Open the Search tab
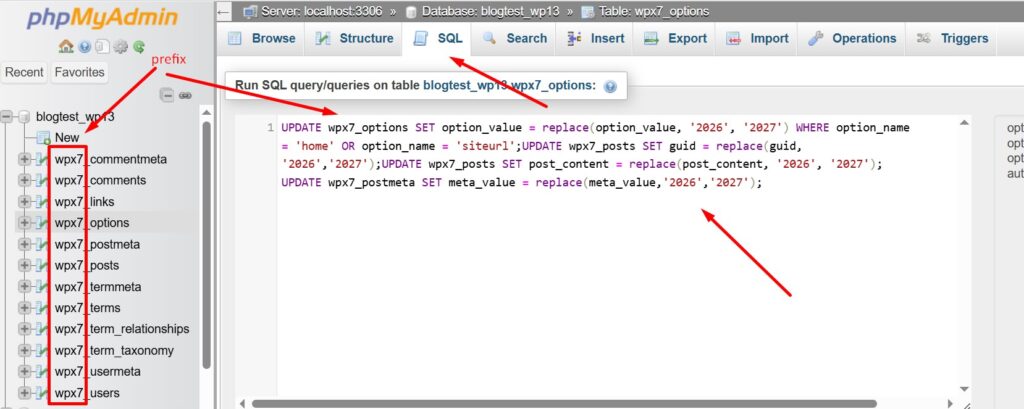The image size is (1024, 409). (515, 39)
